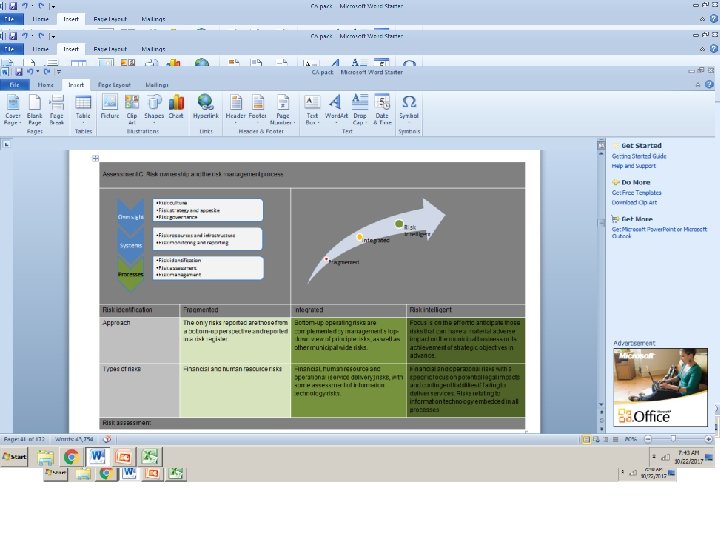Click the Word icon in the upper taskbar
The height and width of the screenshot is (540, 720).
(x=97, y=457)
